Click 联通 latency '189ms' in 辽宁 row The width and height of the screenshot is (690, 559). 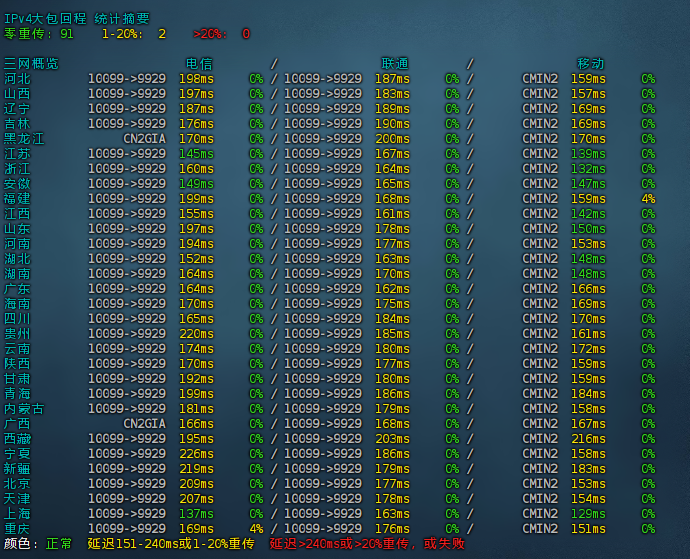click(x=392, y=109)
